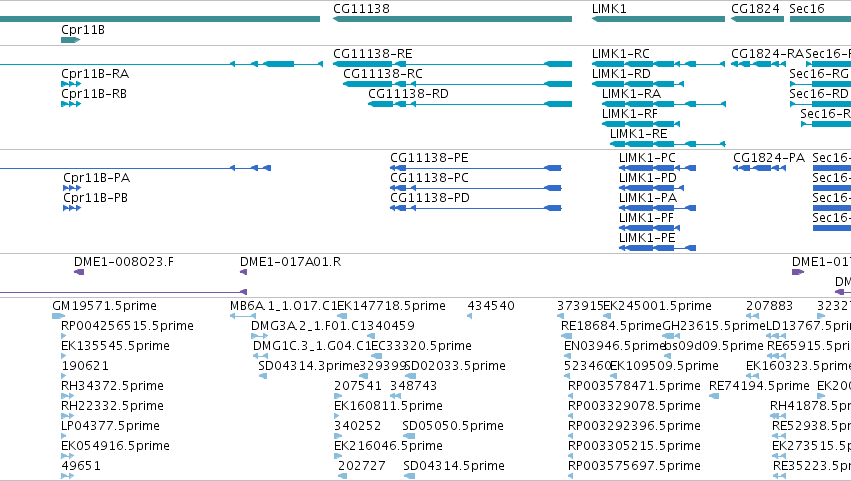Click the LIMK1-PC protein label
The width and height of the screenshot is (851, 481).
coord(647,158)
